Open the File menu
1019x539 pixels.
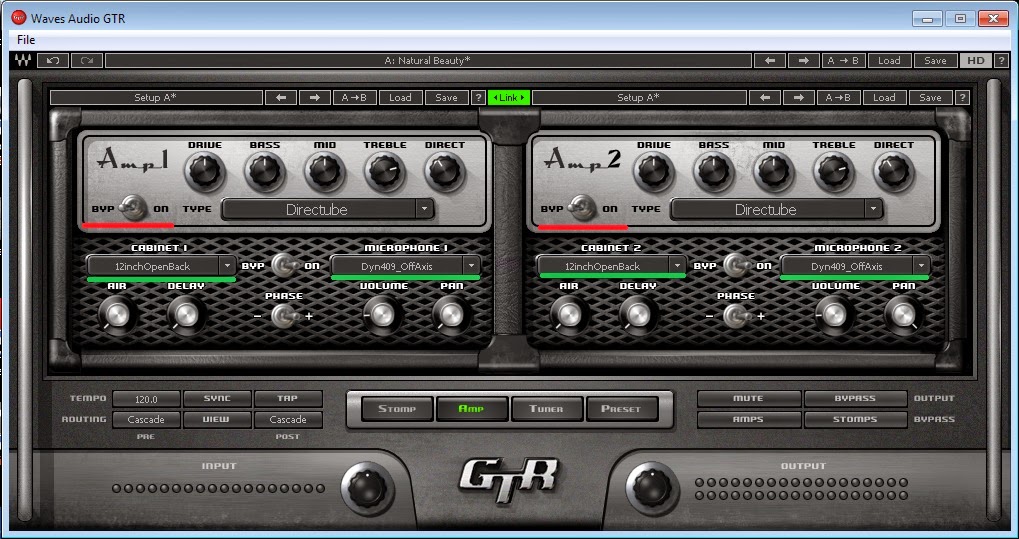[26, 40]
